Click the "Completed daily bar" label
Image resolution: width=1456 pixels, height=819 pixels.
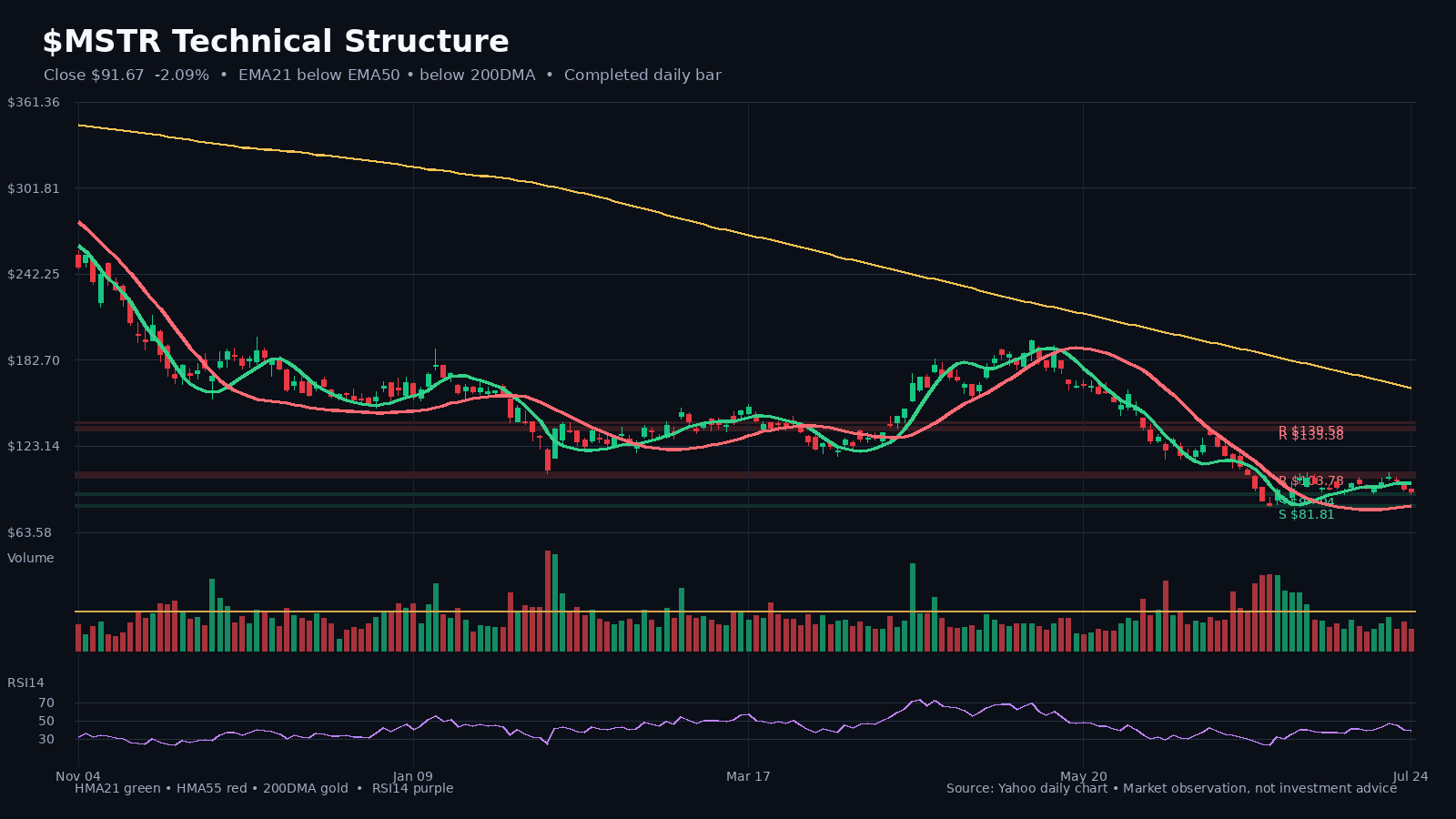(x=642, y=76)
